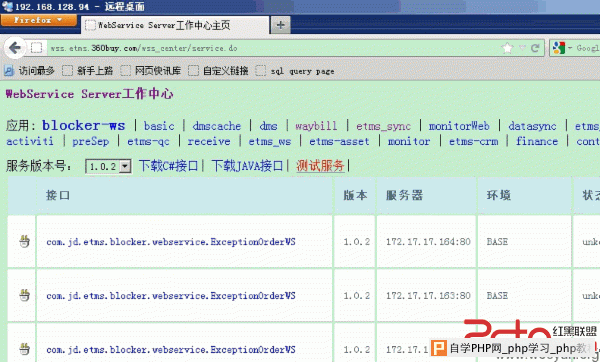This screenshot has height=362, width=600.
Task: Click the site identity icon in address bar
Action: 36,48
